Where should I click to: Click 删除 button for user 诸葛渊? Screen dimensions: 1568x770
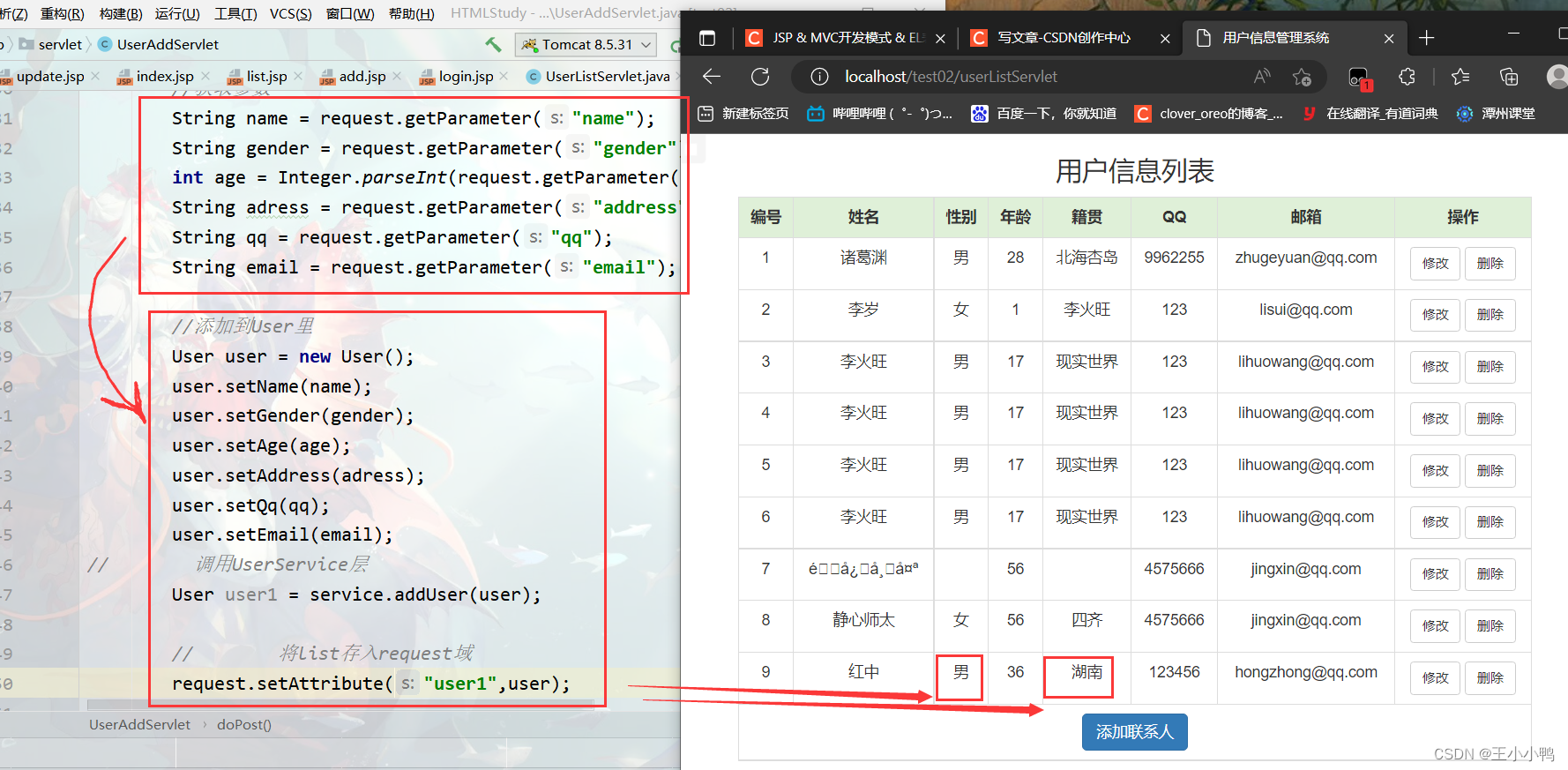tap(1490, 264)
